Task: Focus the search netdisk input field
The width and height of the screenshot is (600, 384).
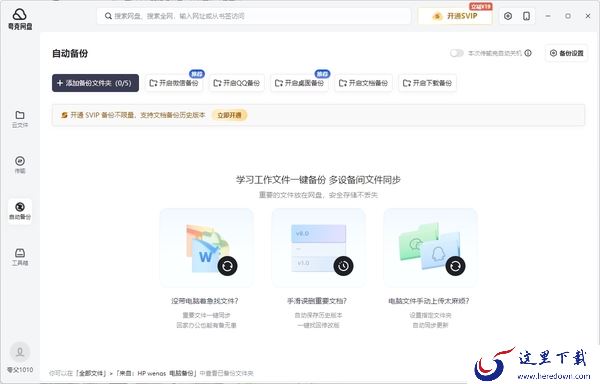Action: [254, 16]
